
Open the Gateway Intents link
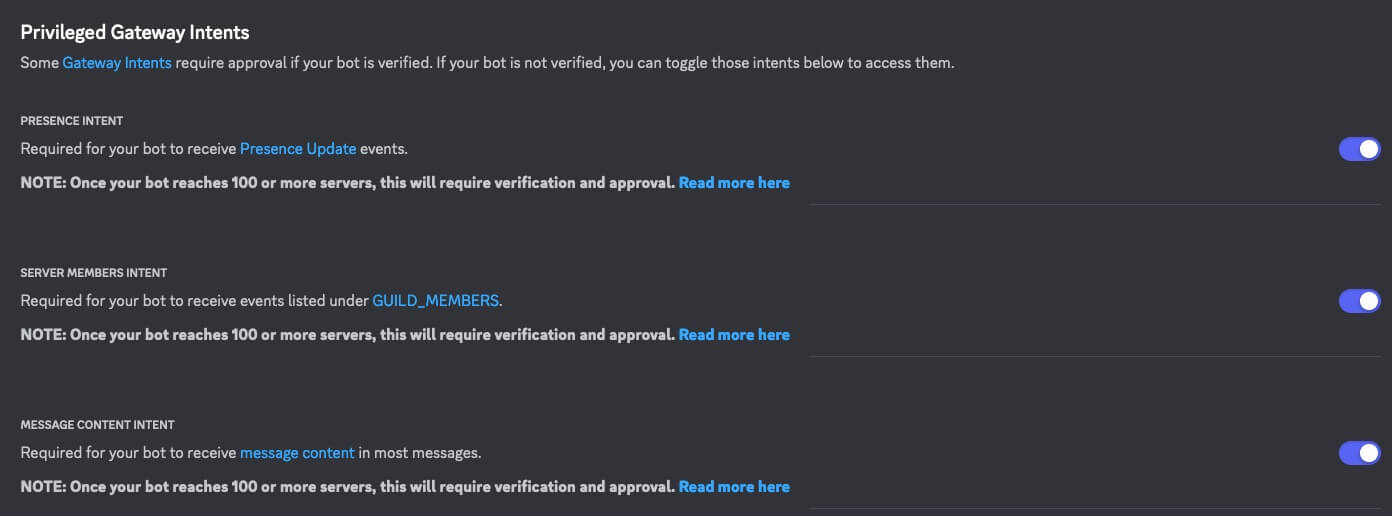click(x=117, y=63)
